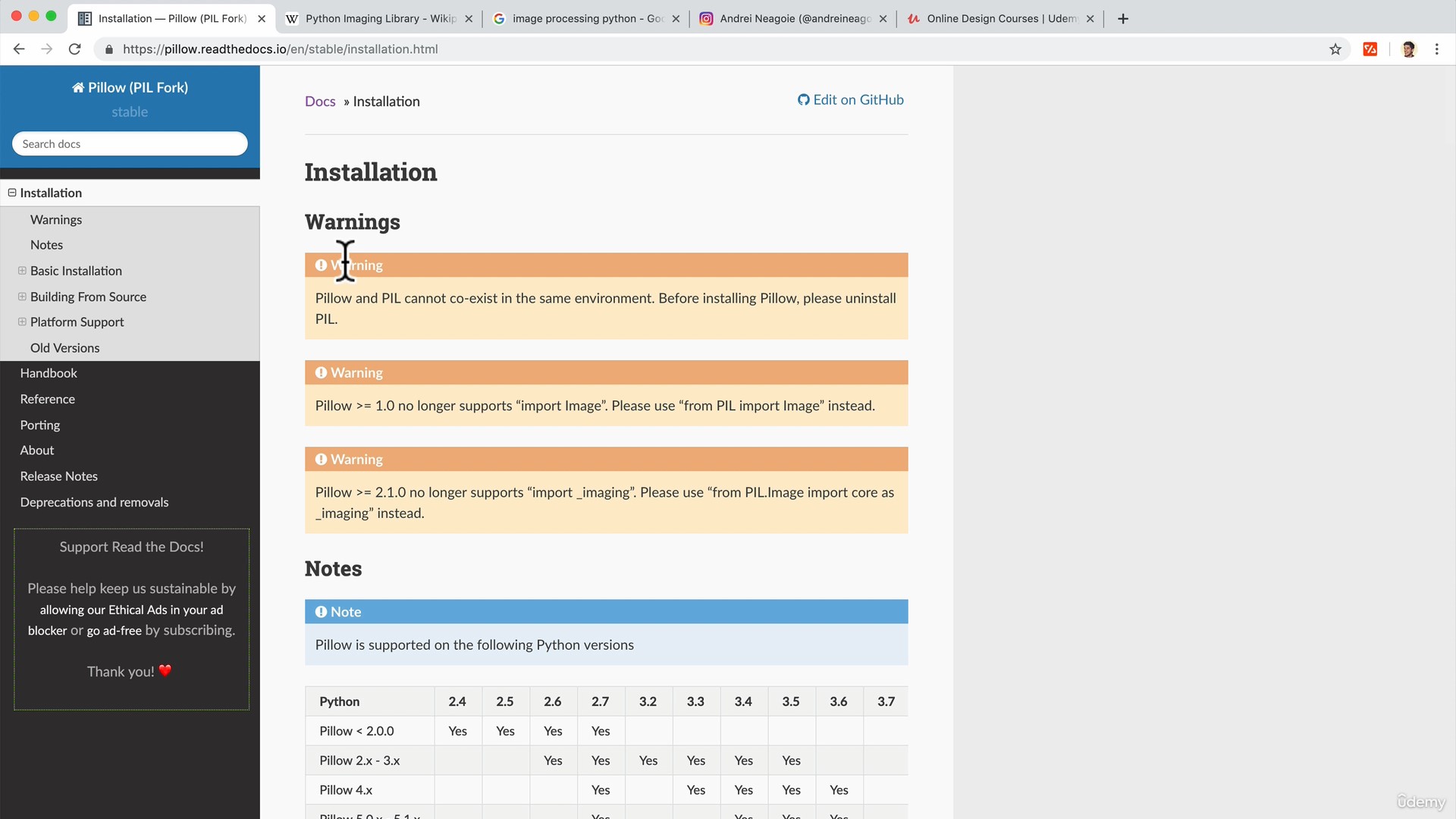Click the Docs breadcrumb link

click(320, 102)
